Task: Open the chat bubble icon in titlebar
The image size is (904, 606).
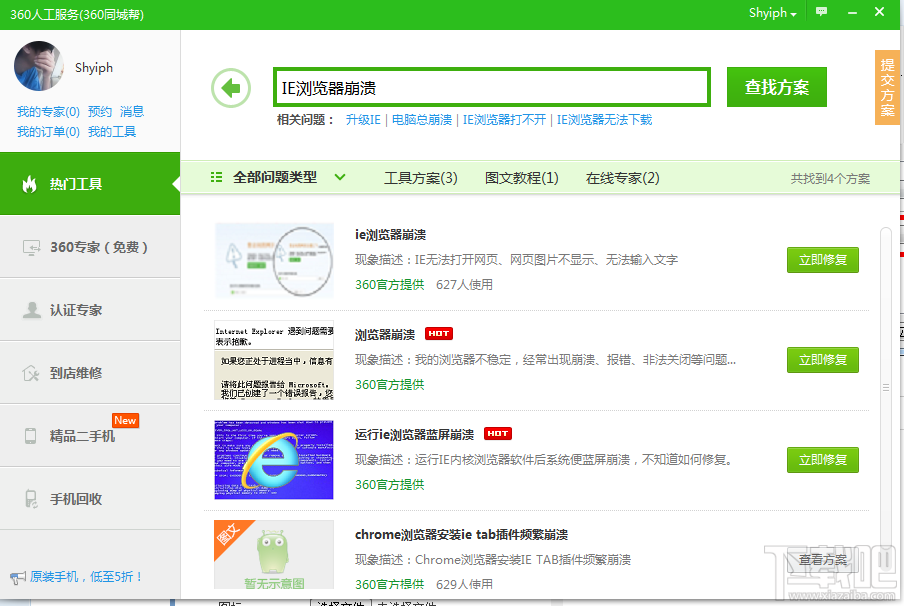Action: (x=821, y=13)
